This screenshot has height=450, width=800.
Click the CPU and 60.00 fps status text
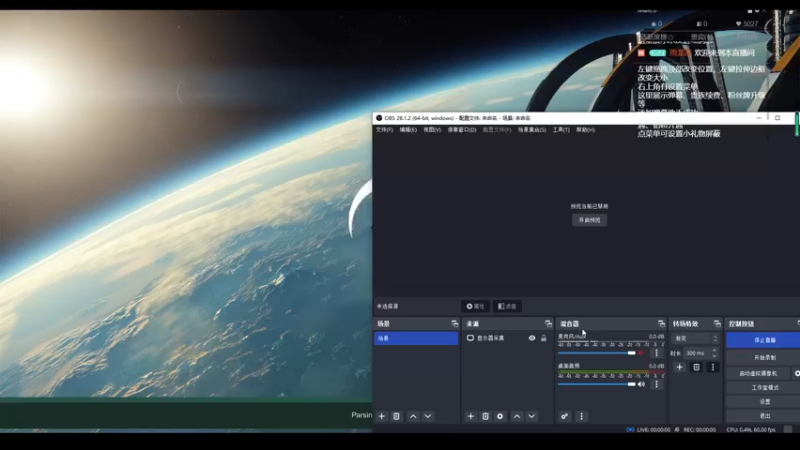click(751, 430)
